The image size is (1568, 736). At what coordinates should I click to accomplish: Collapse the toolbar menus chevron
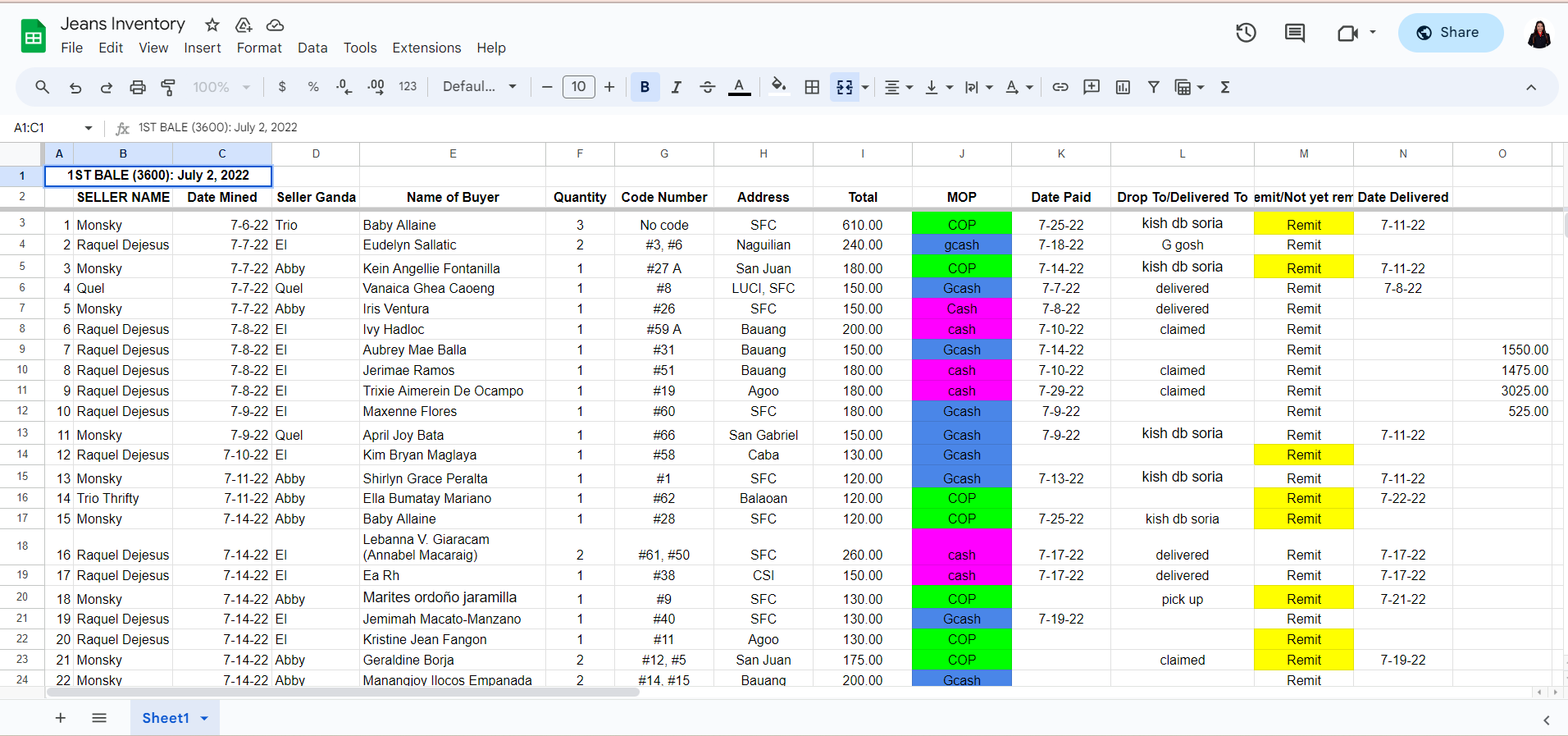1531,87
